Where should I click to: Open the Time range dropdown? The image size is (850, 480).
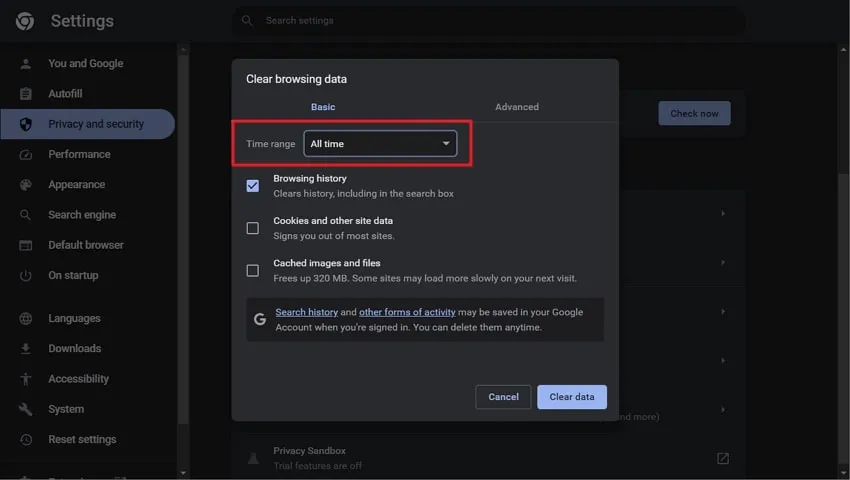(x=380, y=144)
